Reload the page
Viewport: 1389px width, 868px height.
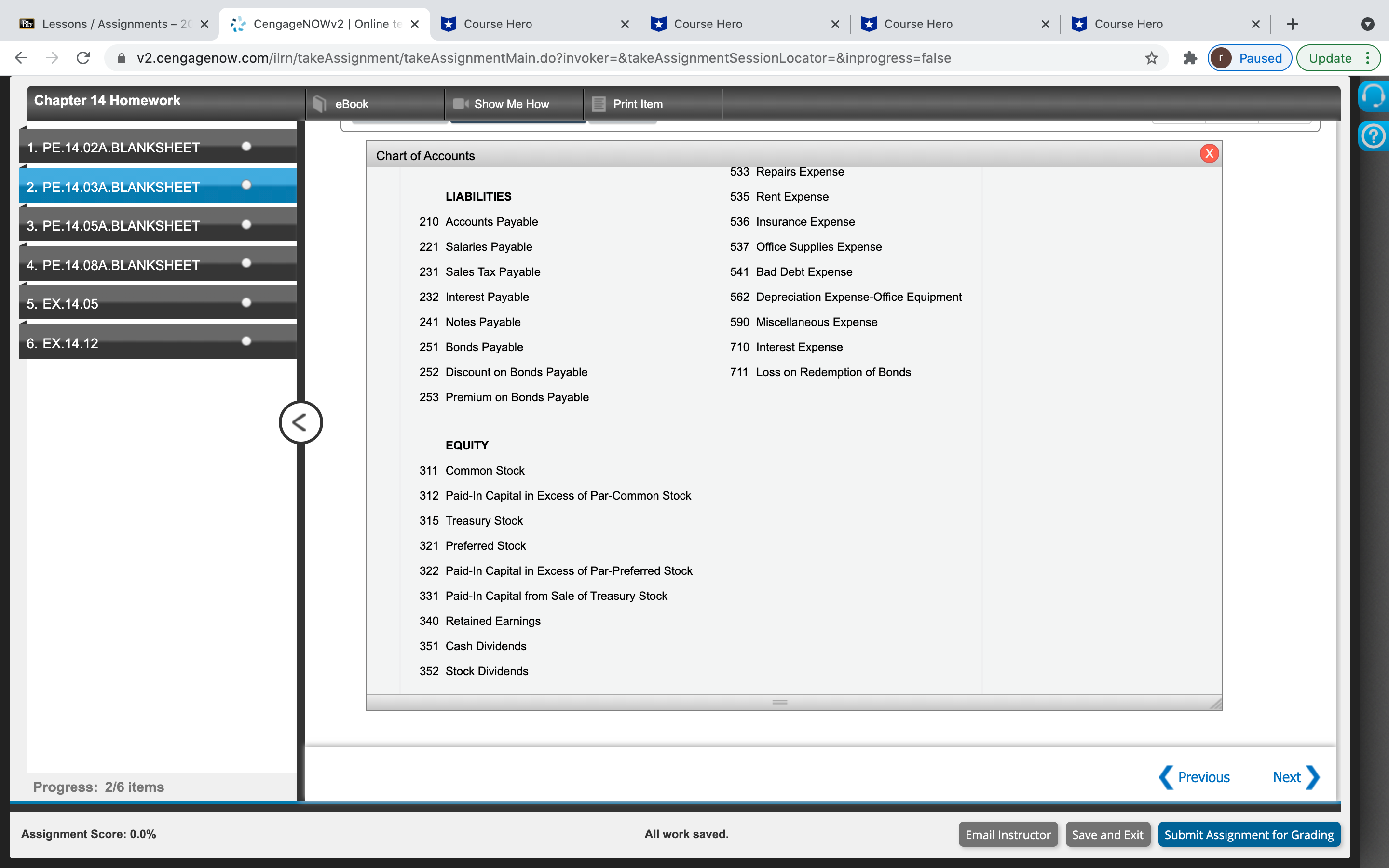pyautogui.click(x=83, y=58)
